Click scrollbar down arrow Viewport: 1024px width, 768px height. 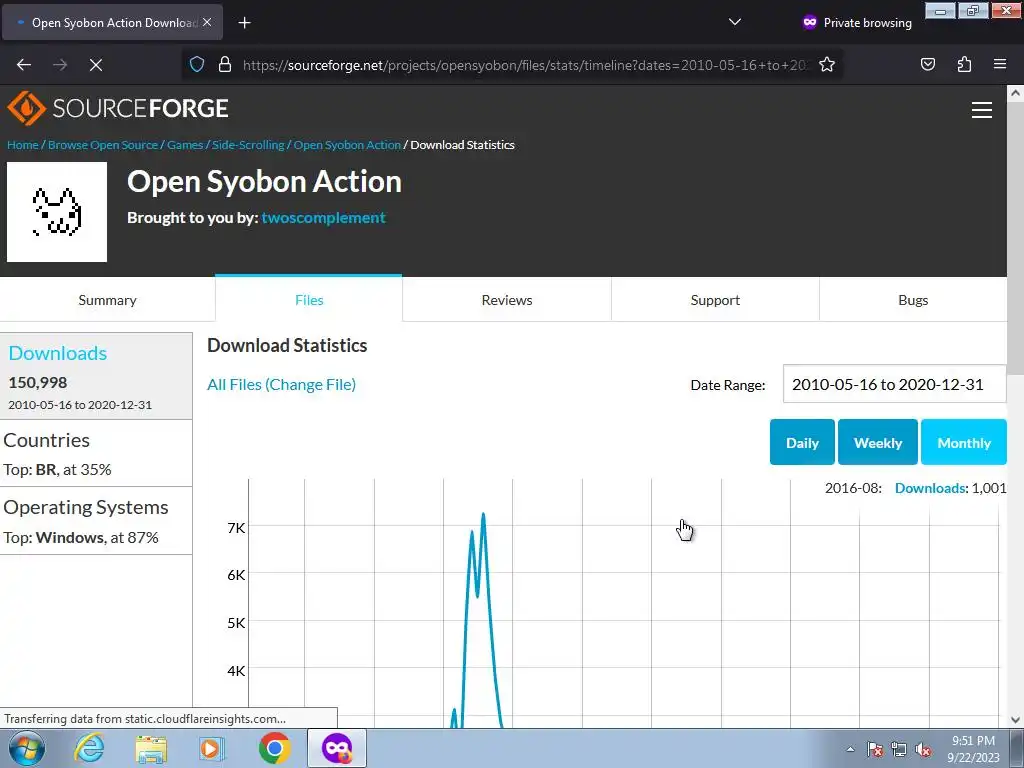[1015, 720]
